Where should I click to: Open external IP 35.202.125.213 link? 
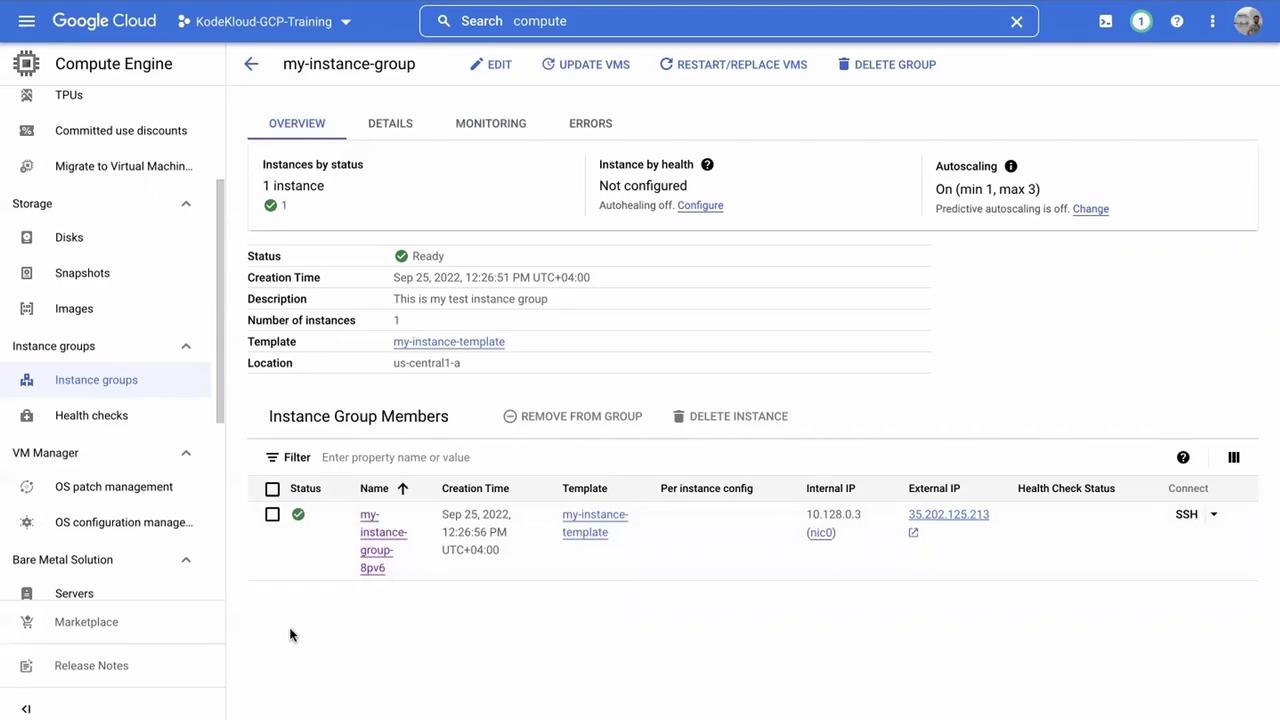point(949,515)
